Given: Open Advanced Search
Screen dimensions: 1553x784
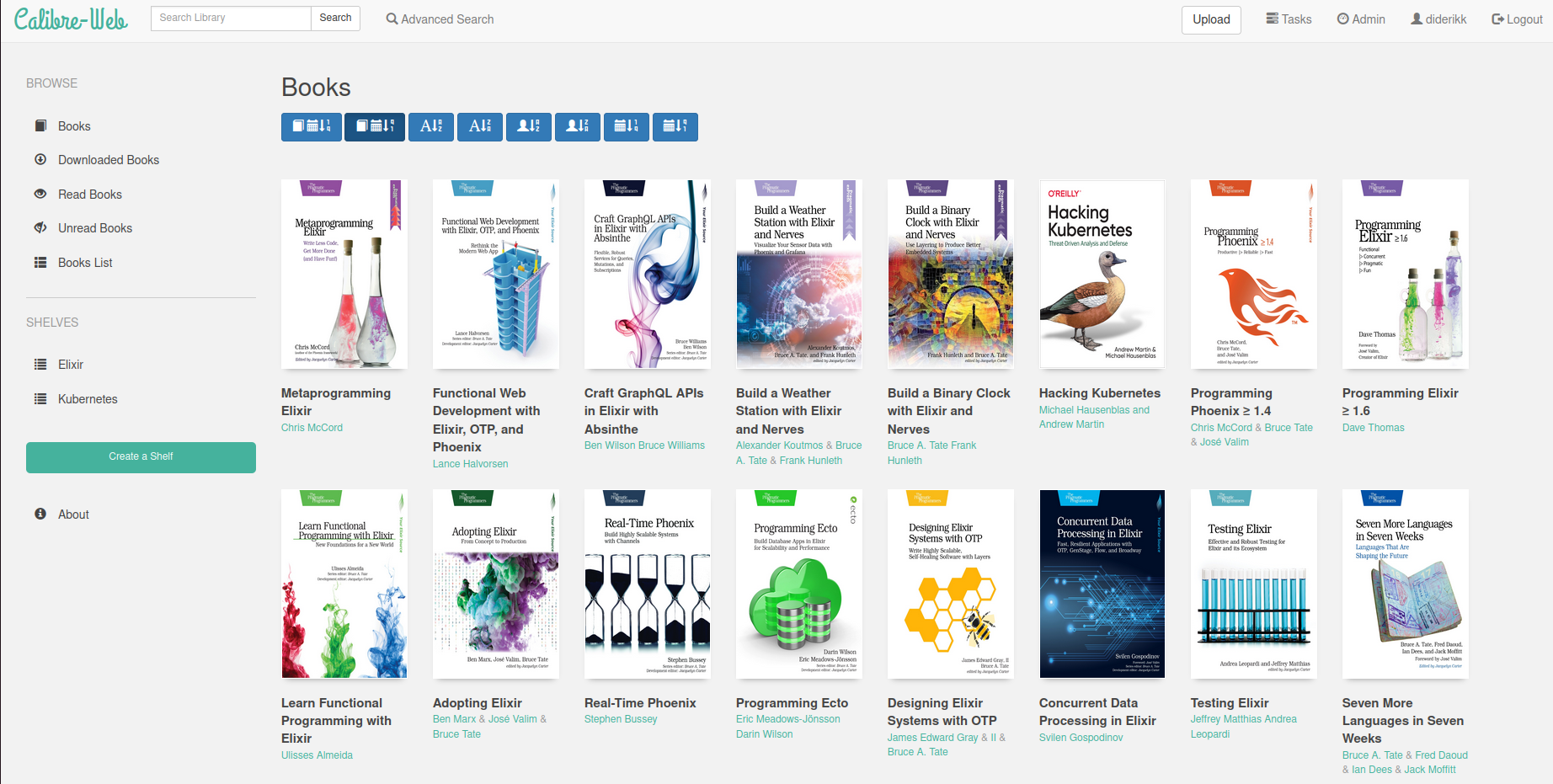Looking at the screenshot, I should click(x=440, y=19).
